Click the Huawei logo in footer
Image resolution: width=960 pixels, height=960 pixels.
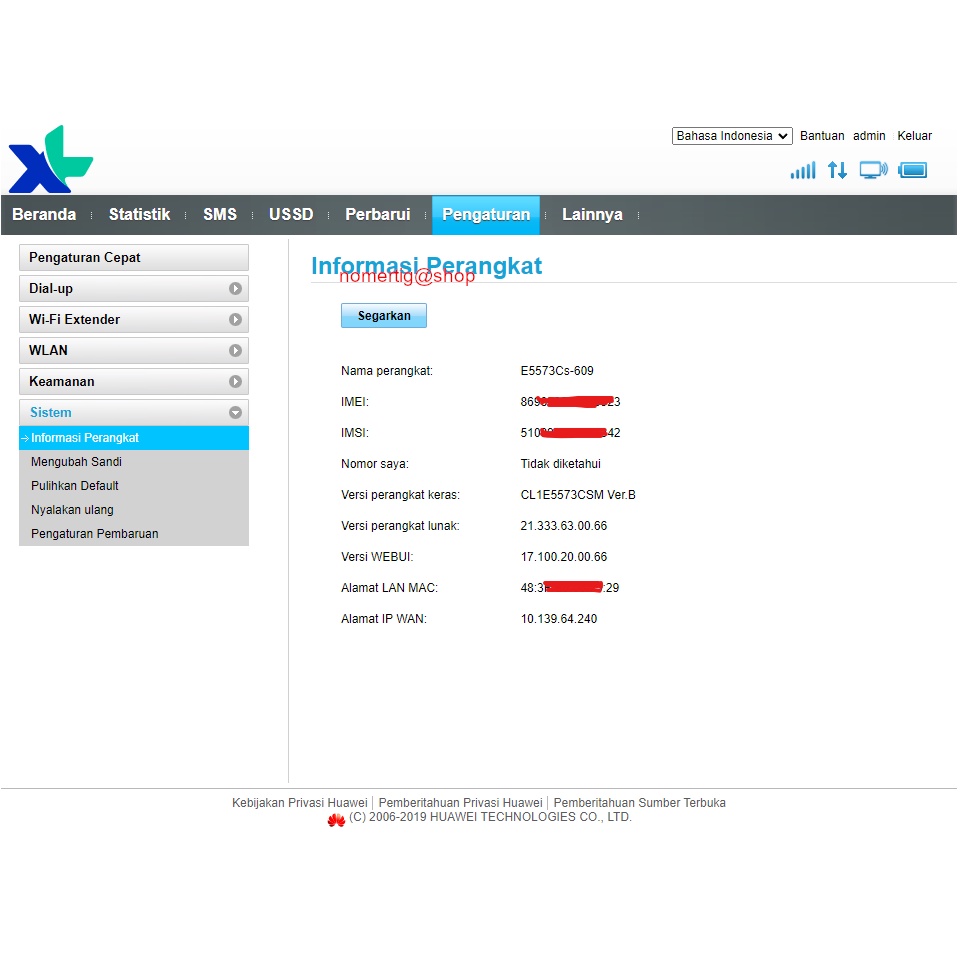(x=336, y=820)
